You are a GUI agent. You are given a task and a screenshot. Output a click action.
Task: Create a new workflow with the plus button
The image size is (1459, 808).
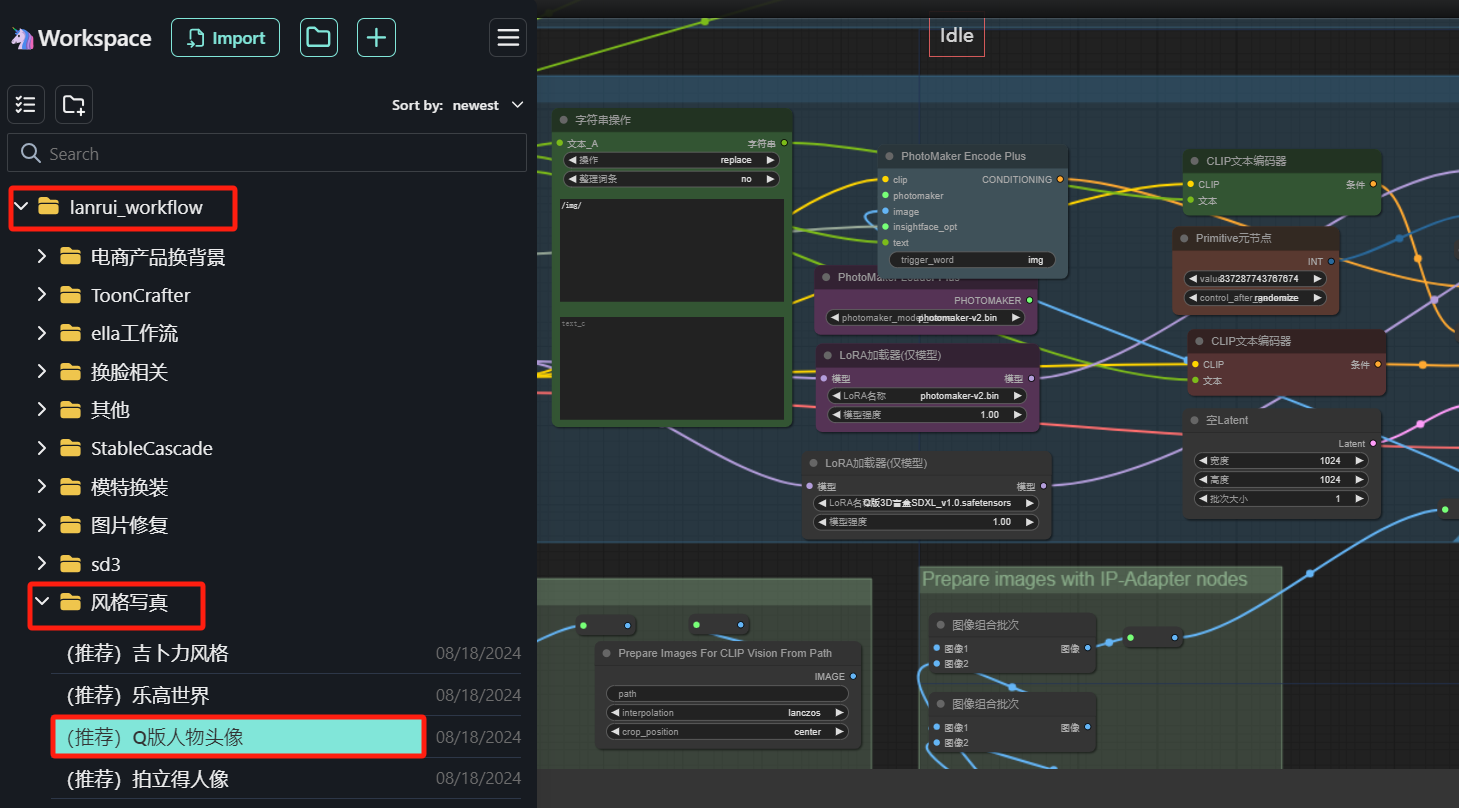tap(376, 38)
